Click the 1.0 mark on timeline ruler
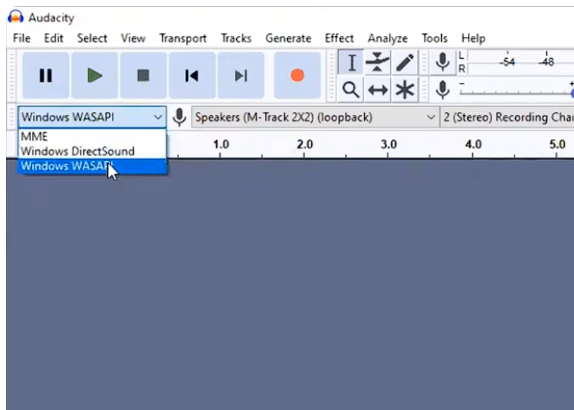 (221, 145)
